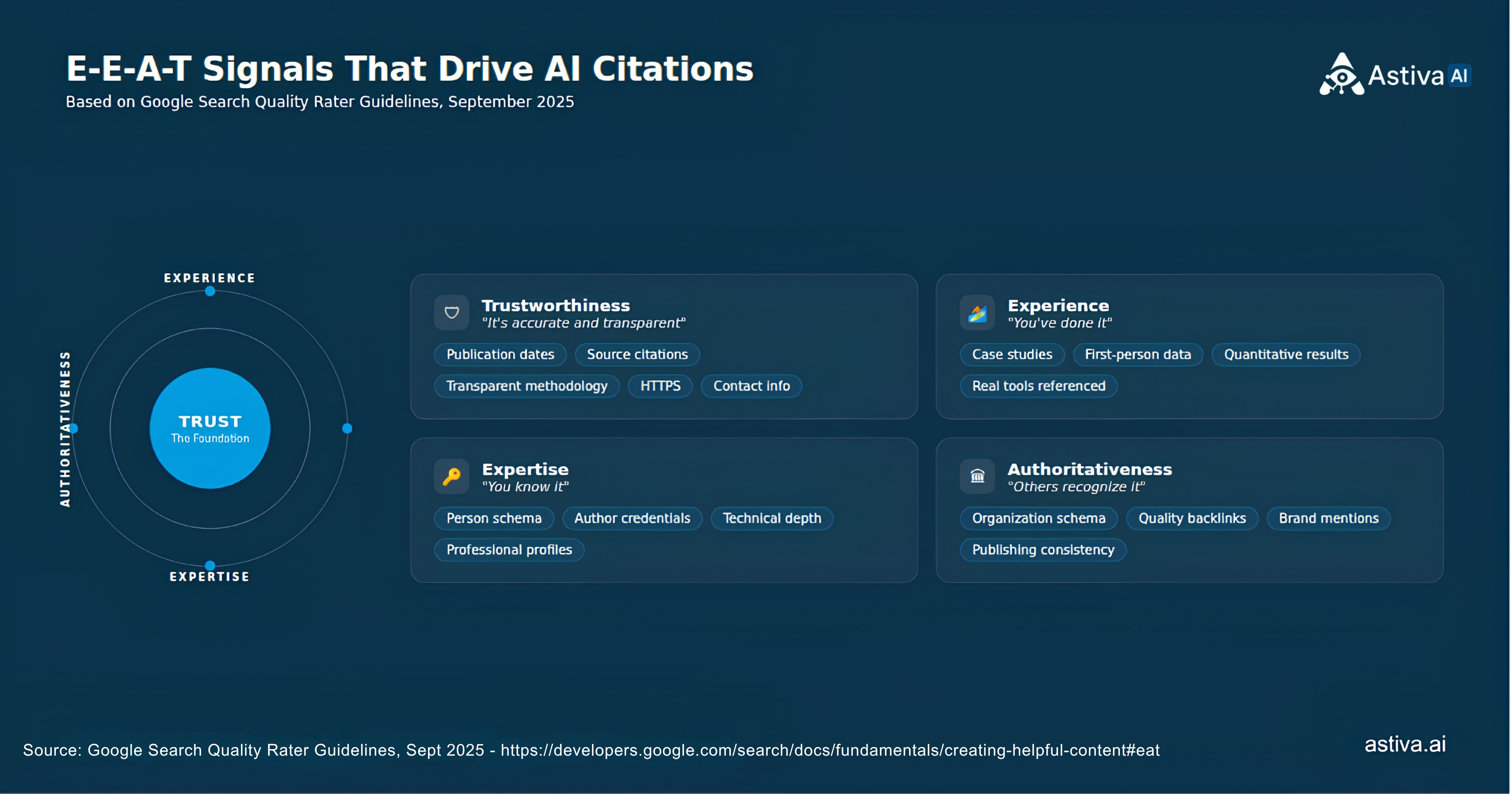Screen dimensions: 1512x794
Task: Click the Publishing consistency tag
Action: coord(1043,550)
